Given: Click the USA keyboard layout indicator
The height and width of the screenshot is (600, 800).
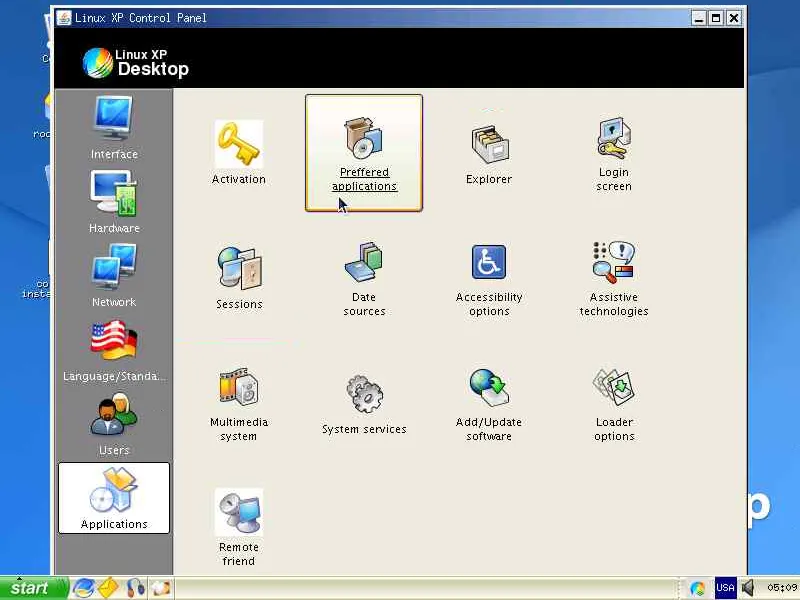Looking at the screenshot, I should (x=725, y=588).
